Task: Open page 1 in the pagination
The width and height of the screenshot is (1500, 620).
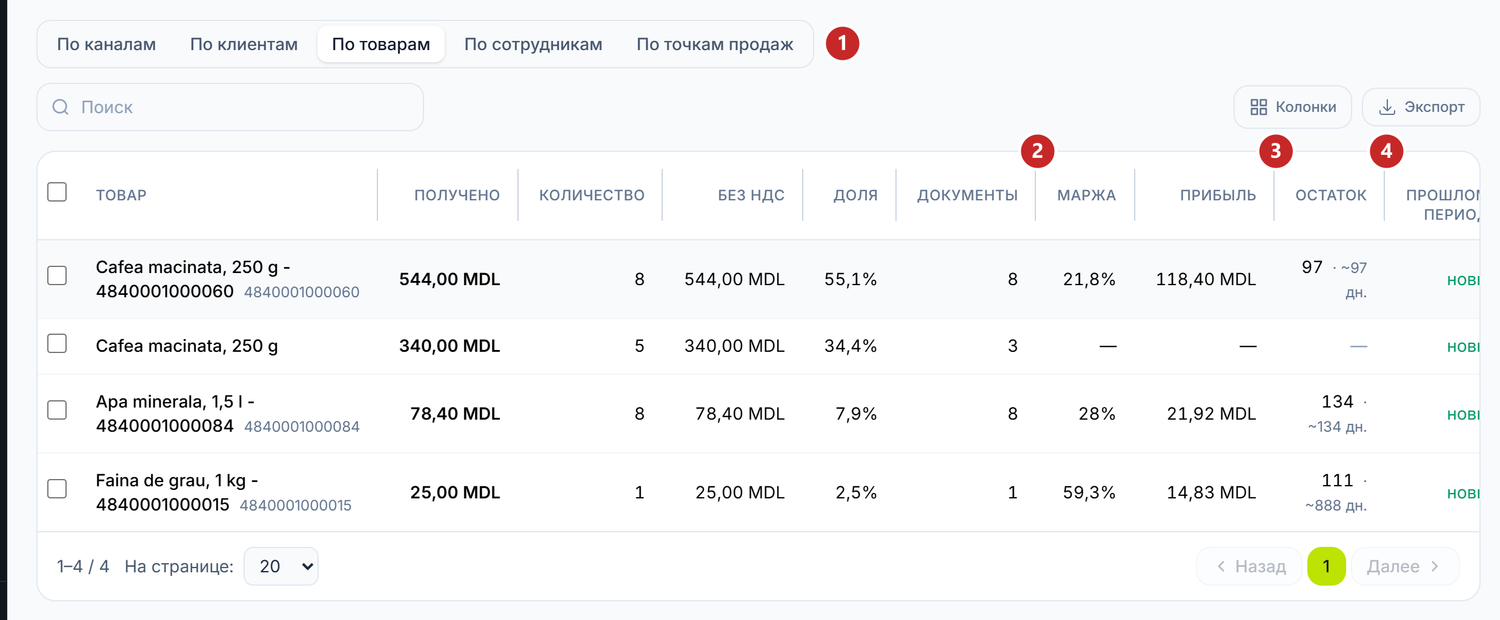Action: click(1326, 566)
